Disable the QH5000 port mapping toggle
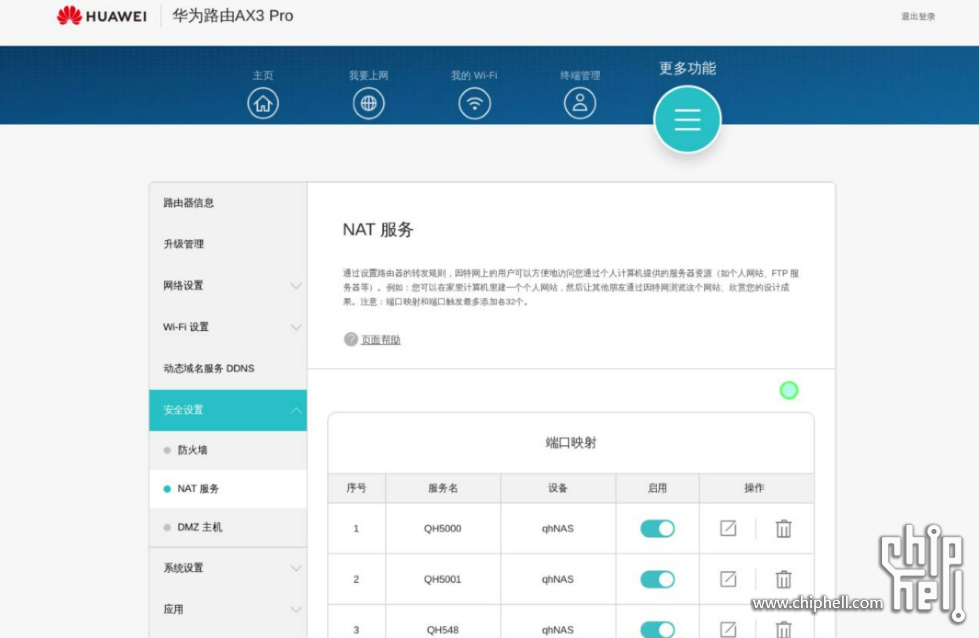Screen dimensions: 979x638 657,529
